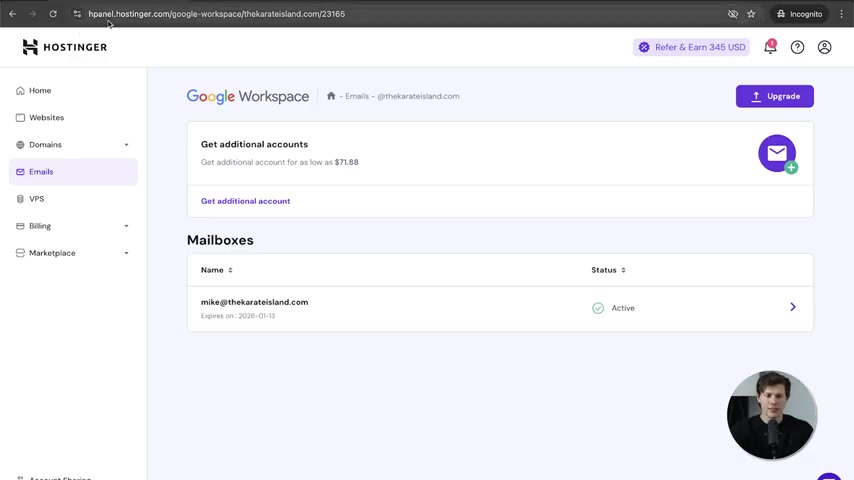Click the Billing card icon
The image size is (854, 480).
click(20, 226)
